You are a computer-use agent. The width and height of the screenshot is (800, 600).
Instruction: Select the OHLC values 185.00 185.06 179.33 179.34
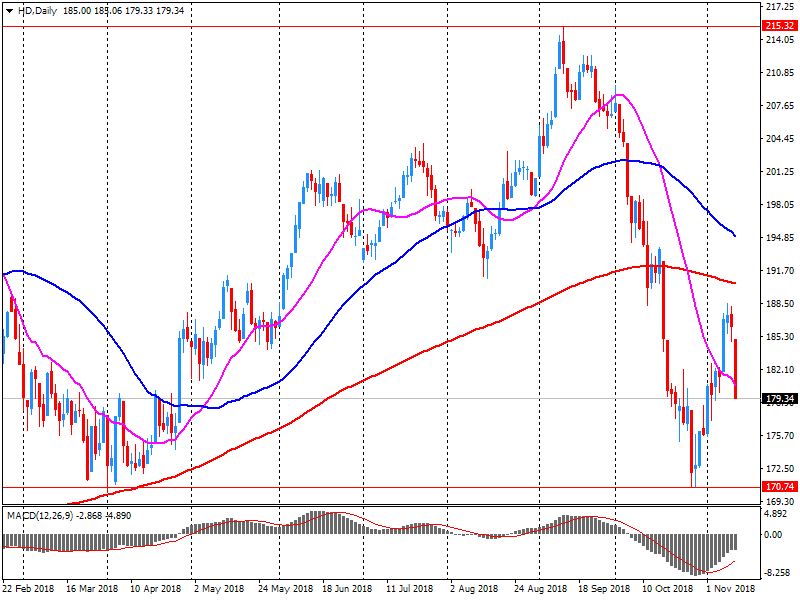(x=123, y=11)
